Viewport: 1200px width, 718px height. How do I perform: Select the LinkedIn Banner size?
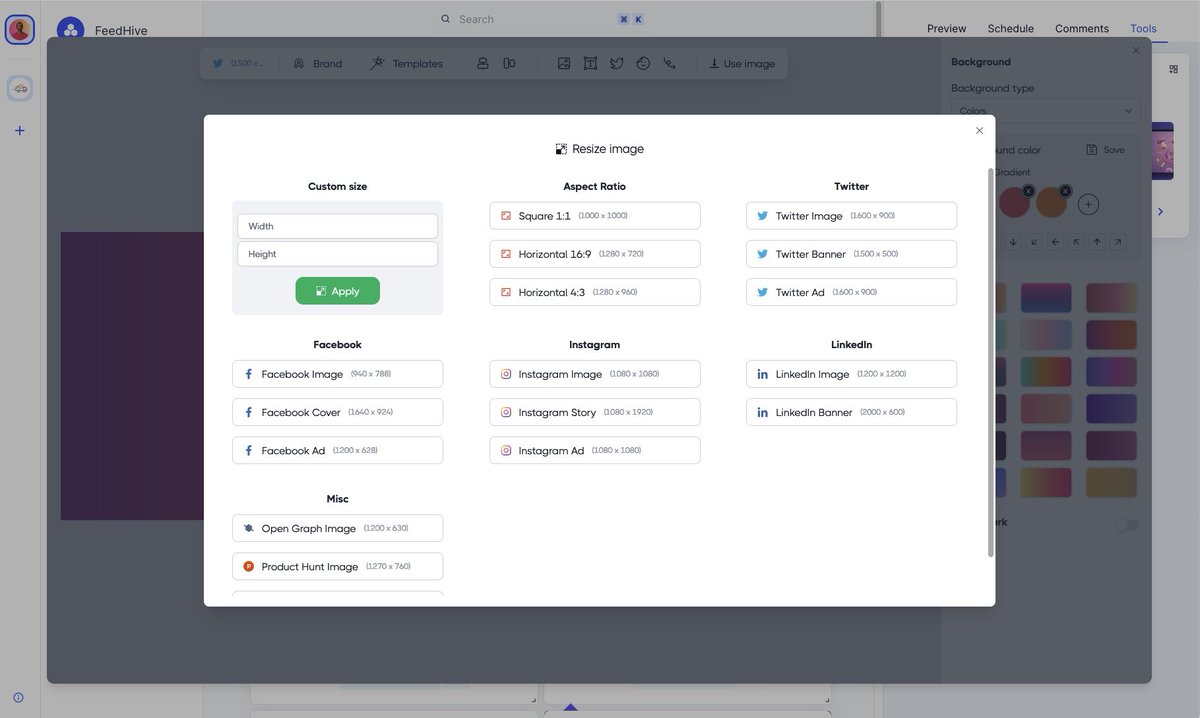(x=851, y=412)
